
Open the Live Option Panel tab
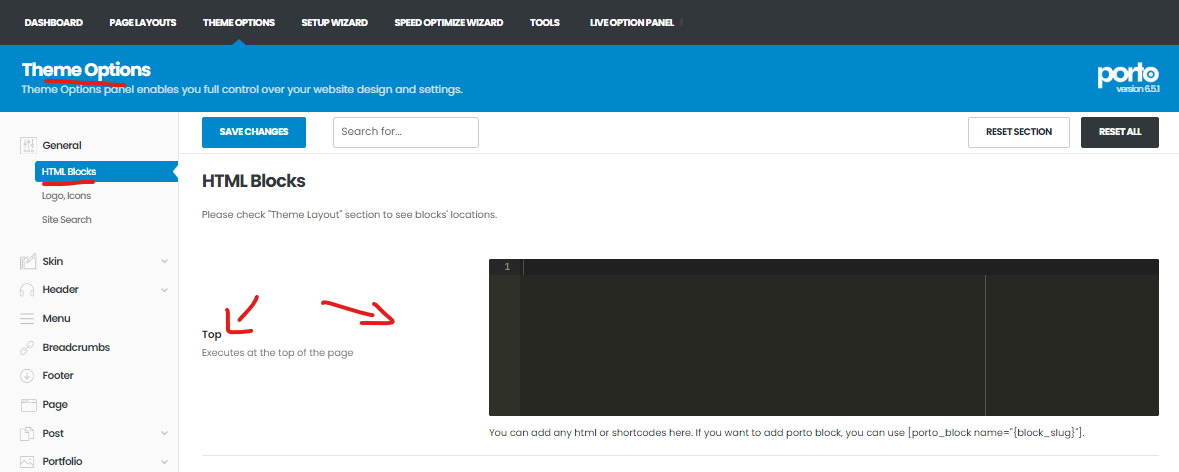632,23
